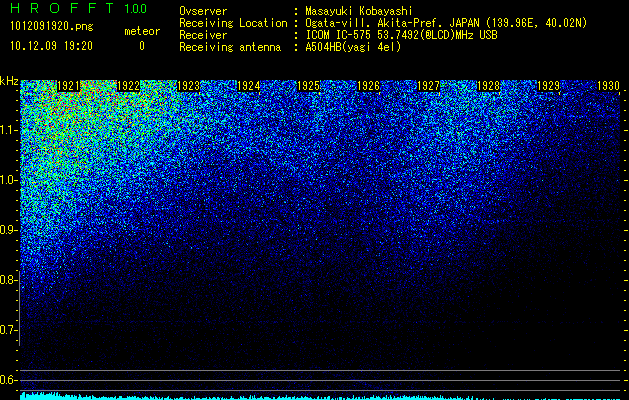Click the Ogata-vill. Akita-Pref. JAPAN location text
This screenshot has width=629, height=400.
click(x=446, y=23)
